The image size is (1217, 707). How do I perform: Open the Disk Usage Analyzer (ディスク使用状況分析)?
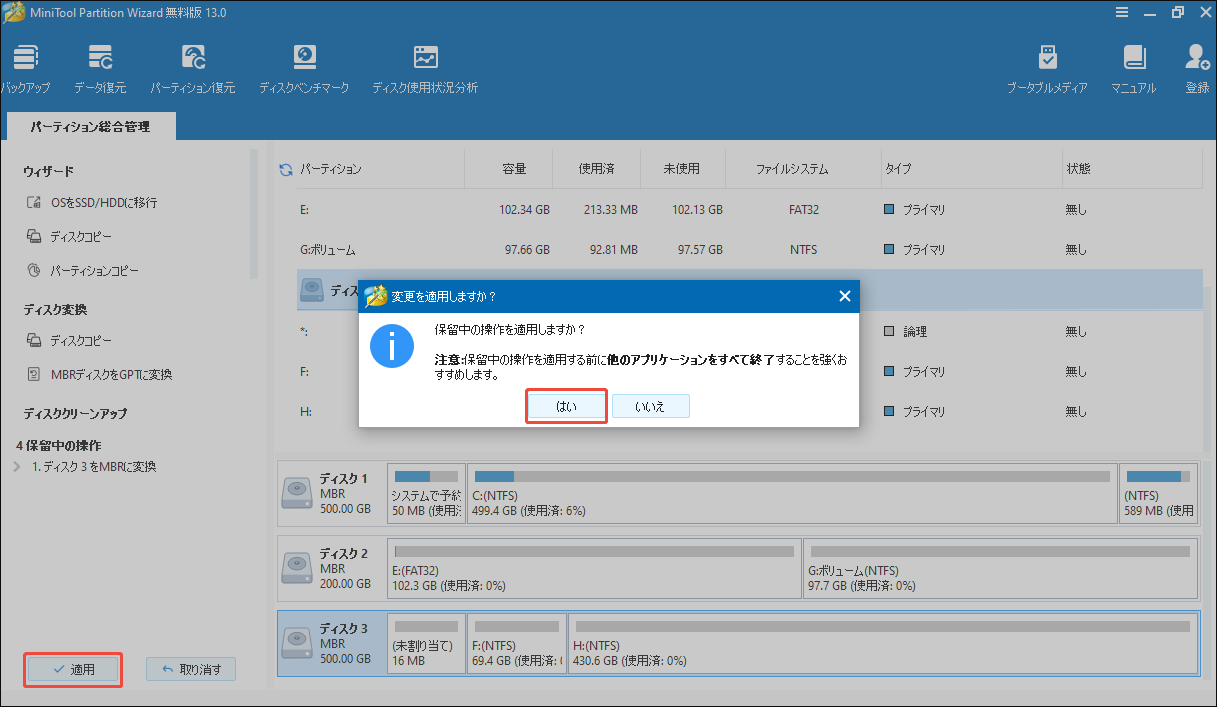pyautogui.click(x=425, y=68)
